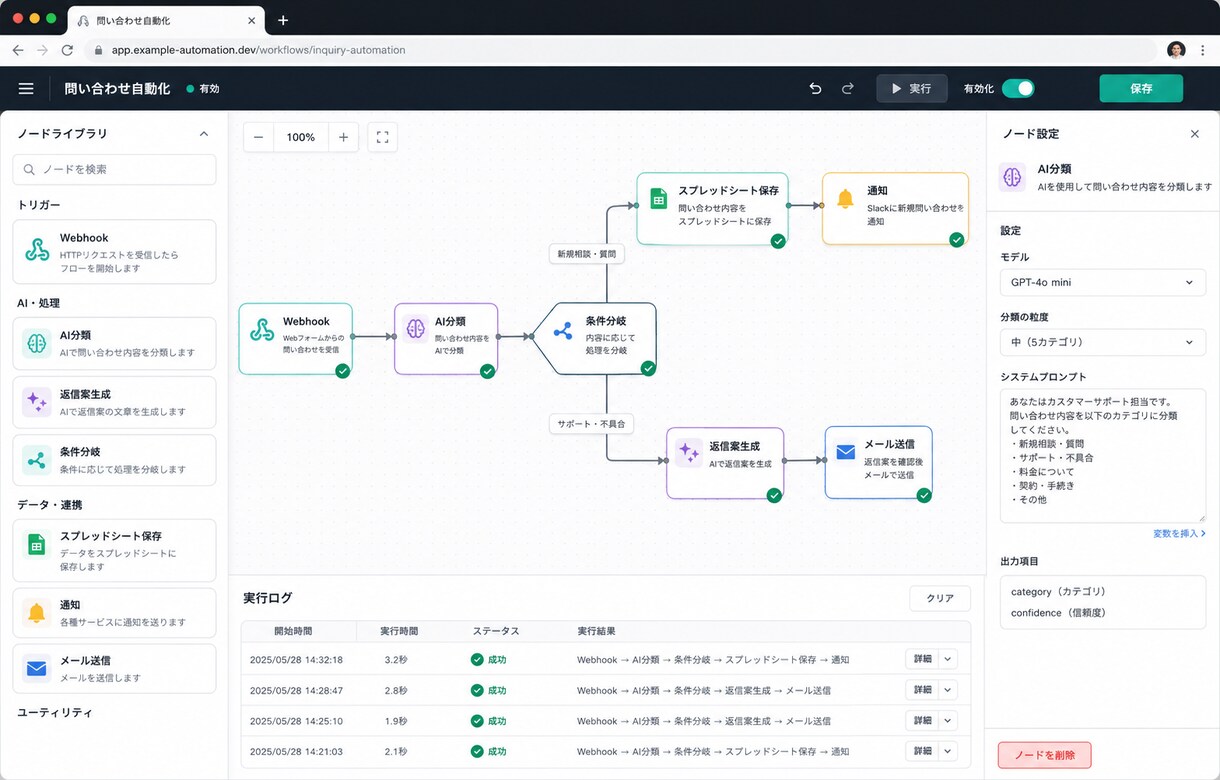This screenshot has height=780, width=1220.
Task: Expand chevron for 14:21:03 log row
Action: [x=947, y=751]
